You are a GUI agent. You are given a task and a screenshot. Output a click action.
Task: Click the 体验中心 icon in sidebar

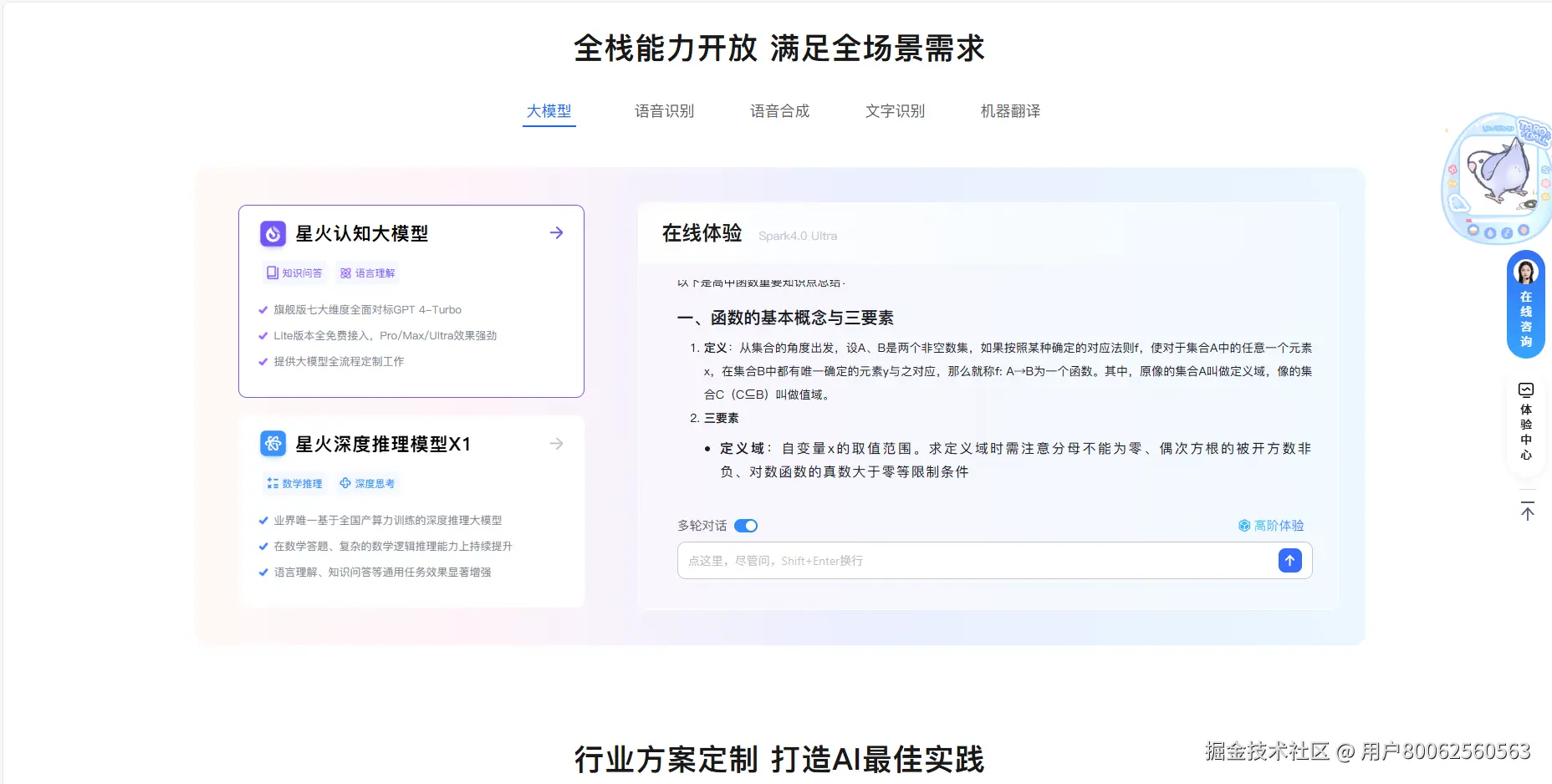tap(1526, 389)
